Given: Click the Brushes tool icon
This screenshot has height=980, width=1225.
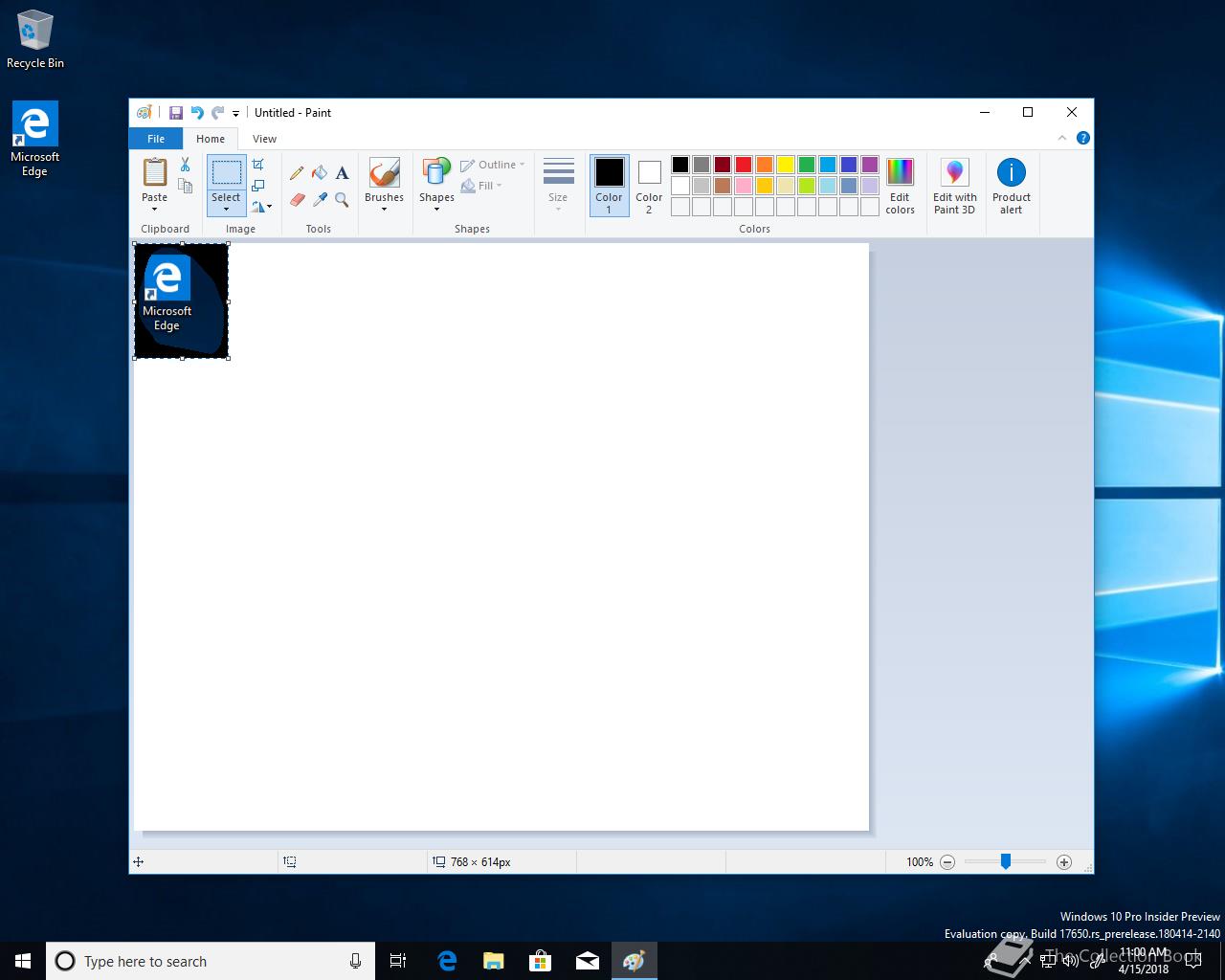Looking at the screenshot, I should tap(384, 173).
